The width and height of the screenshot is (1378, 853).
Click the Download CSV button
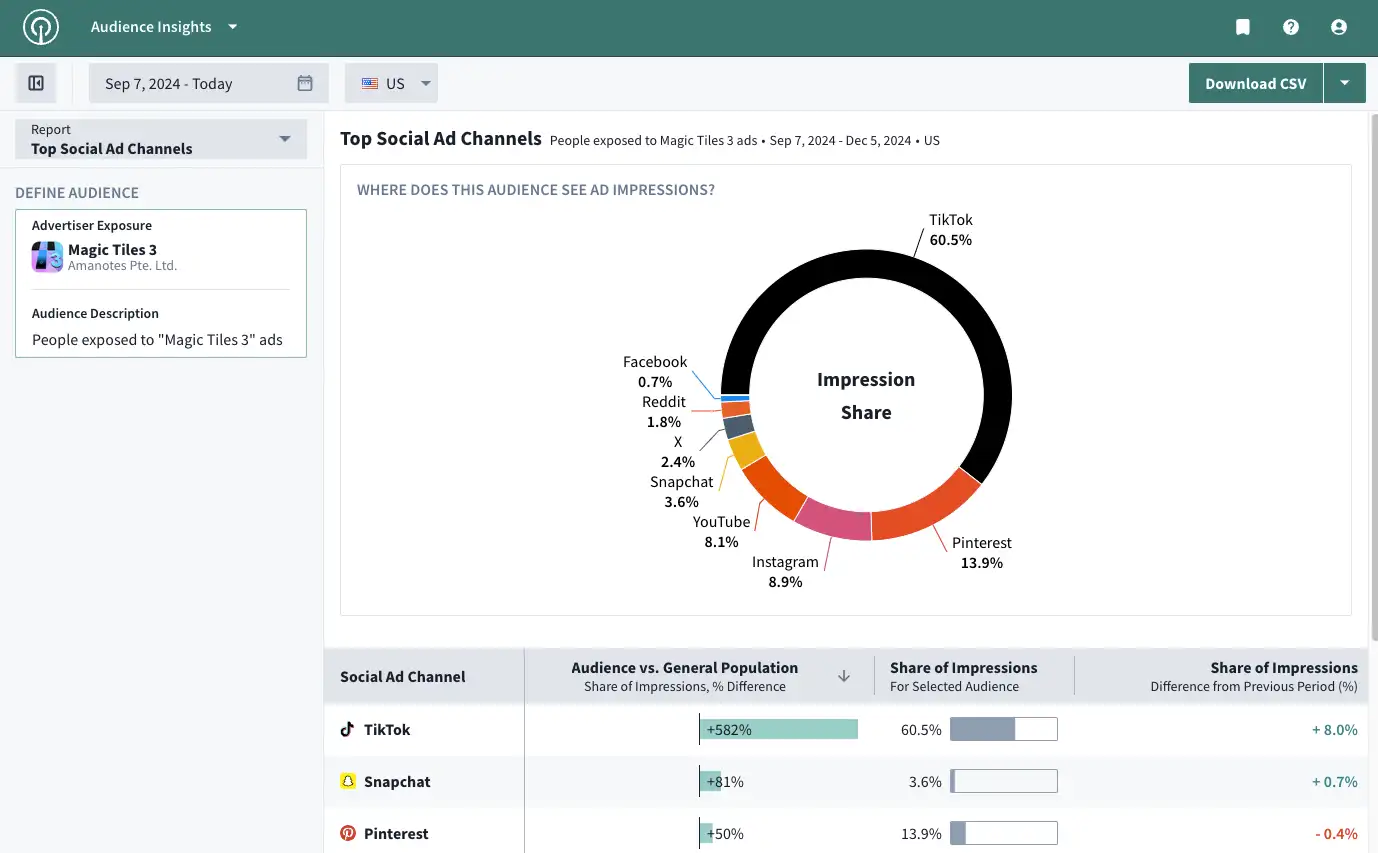pyautogui.click(x=1256, y=83)
